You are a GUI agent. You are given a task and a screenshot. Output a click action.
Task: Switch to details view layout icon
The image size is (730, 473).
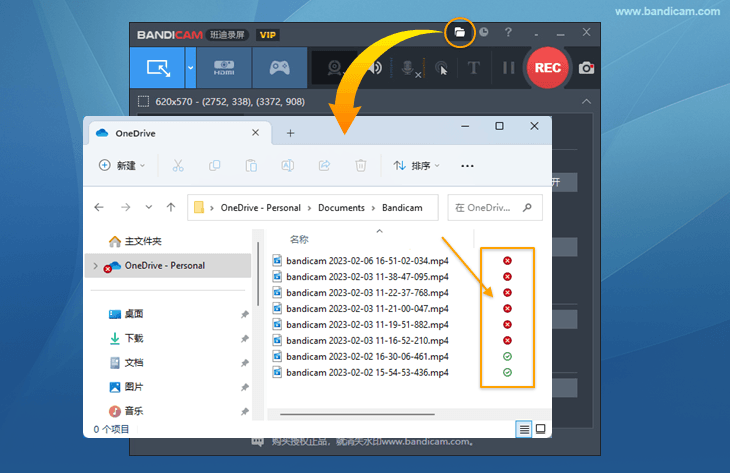coord(524,429)
